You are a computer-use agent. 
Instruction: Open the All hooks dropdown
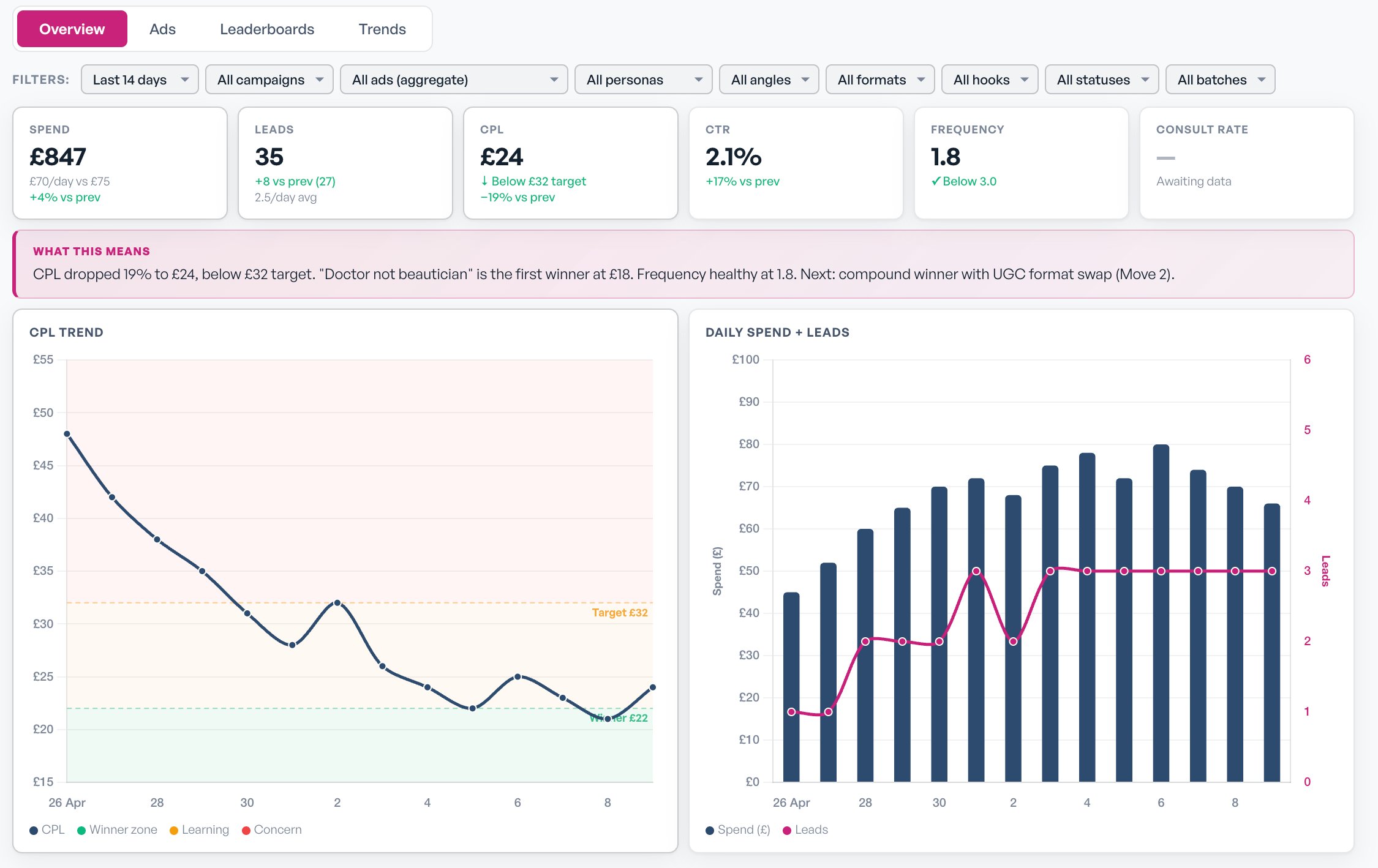tap(990, 80)
